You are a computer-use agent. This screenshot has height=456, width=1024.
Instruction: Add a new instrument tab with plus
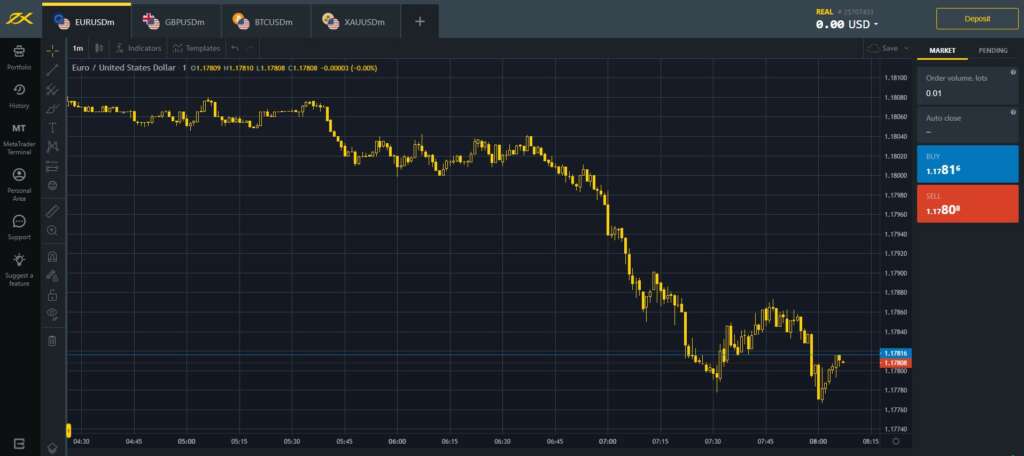pyautogui.click(x=420, y=22)
